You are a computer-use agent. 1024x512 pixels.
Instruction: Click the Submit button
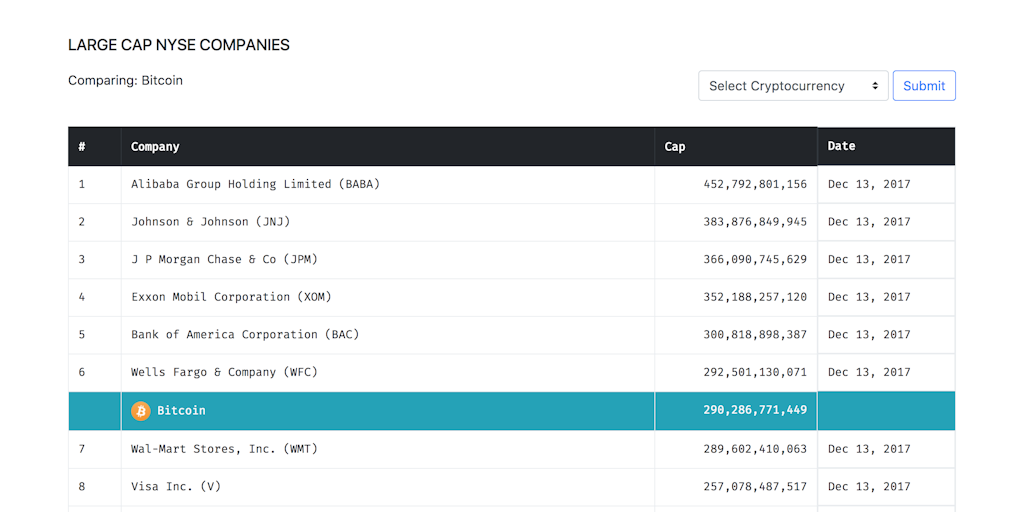tap(923, 86)
